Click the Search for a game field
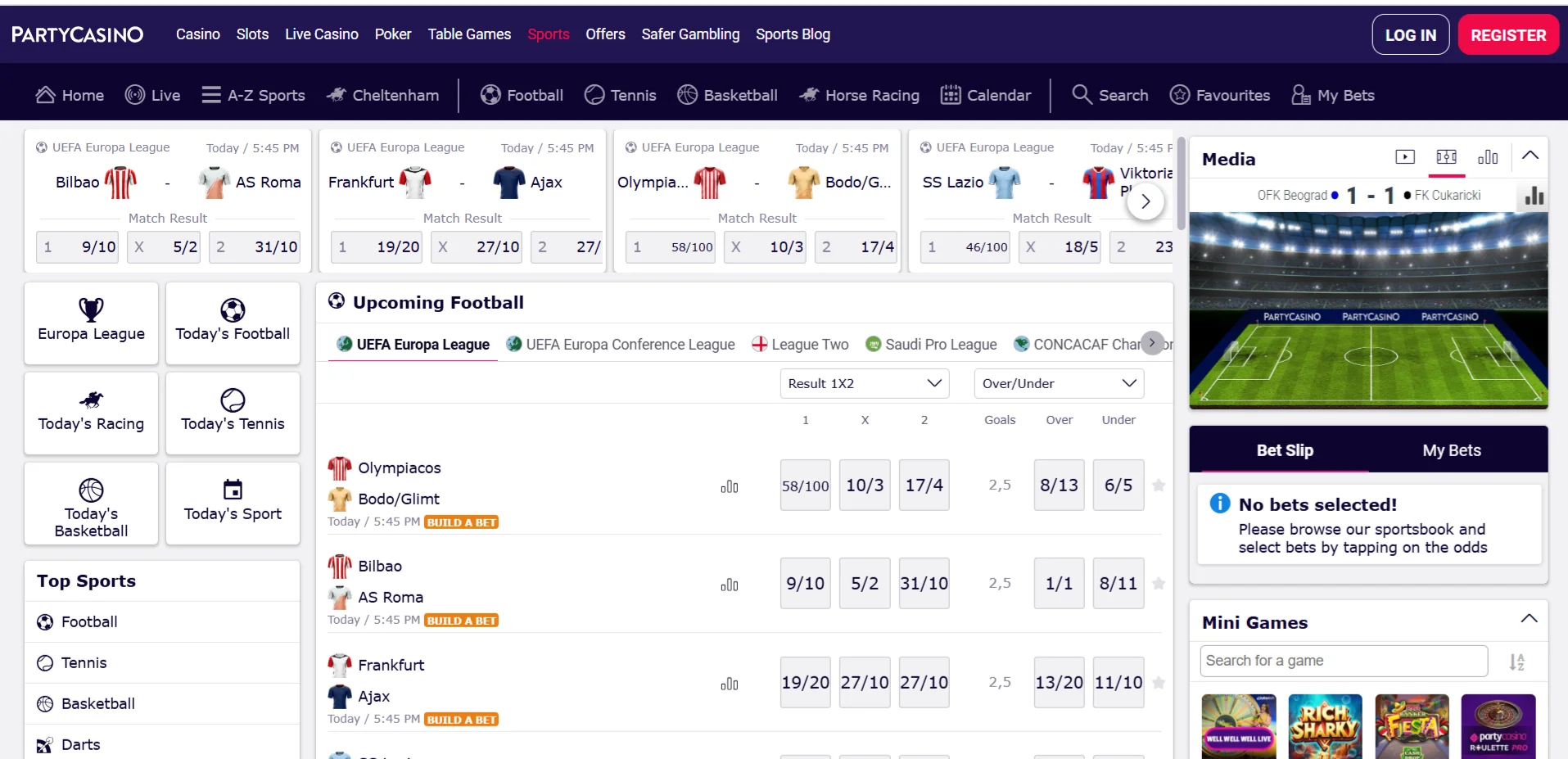 click(x=1344, y=661)
